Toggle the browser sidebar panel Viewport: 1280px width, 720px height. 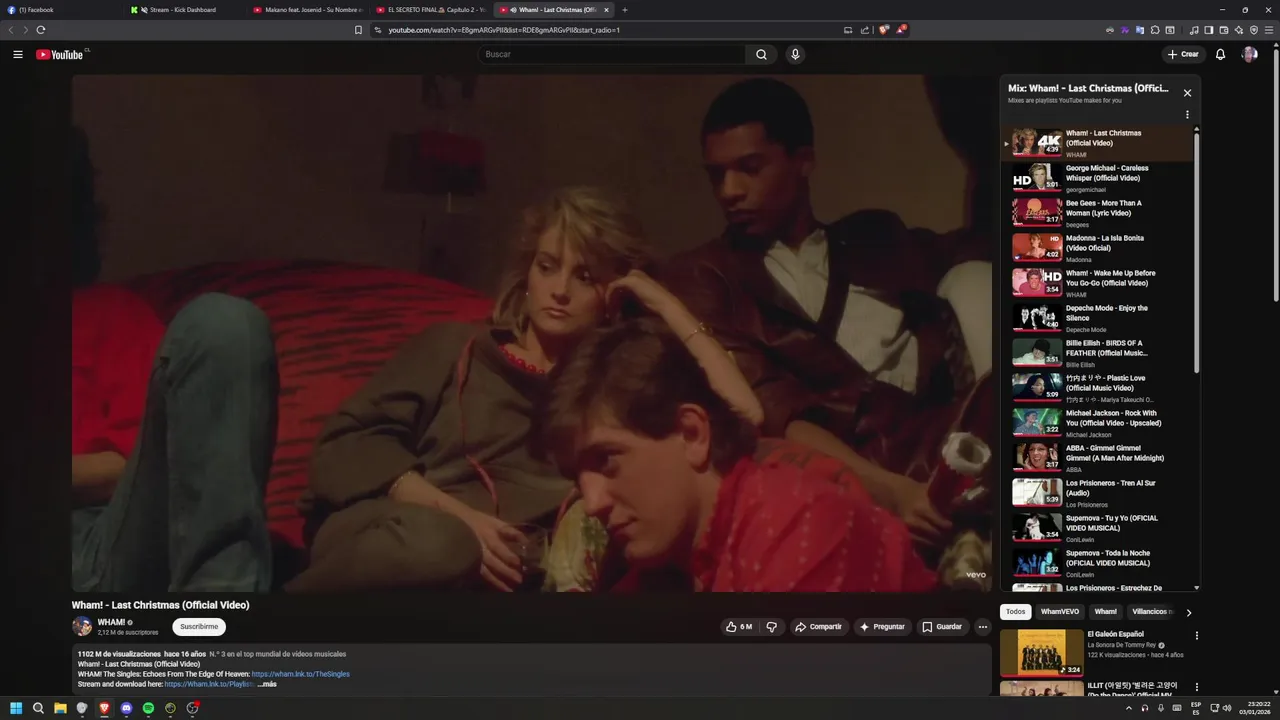(1208, 30)
